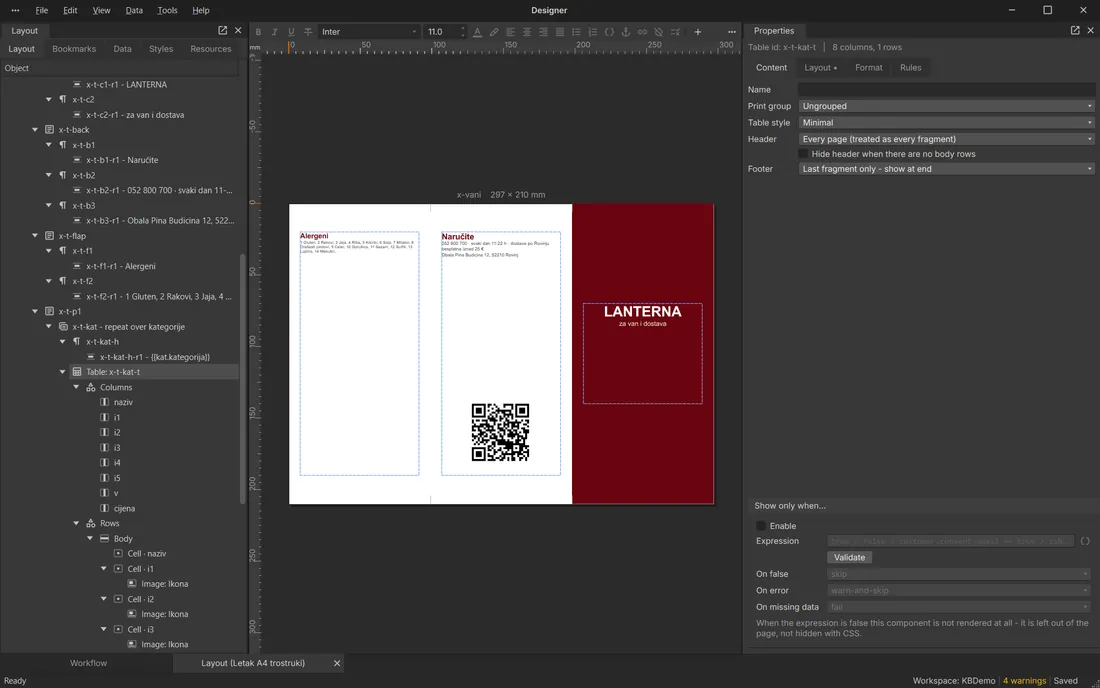Insert a hyperlink
Screen dimensions: 1100x688
(x=642, y=32)
